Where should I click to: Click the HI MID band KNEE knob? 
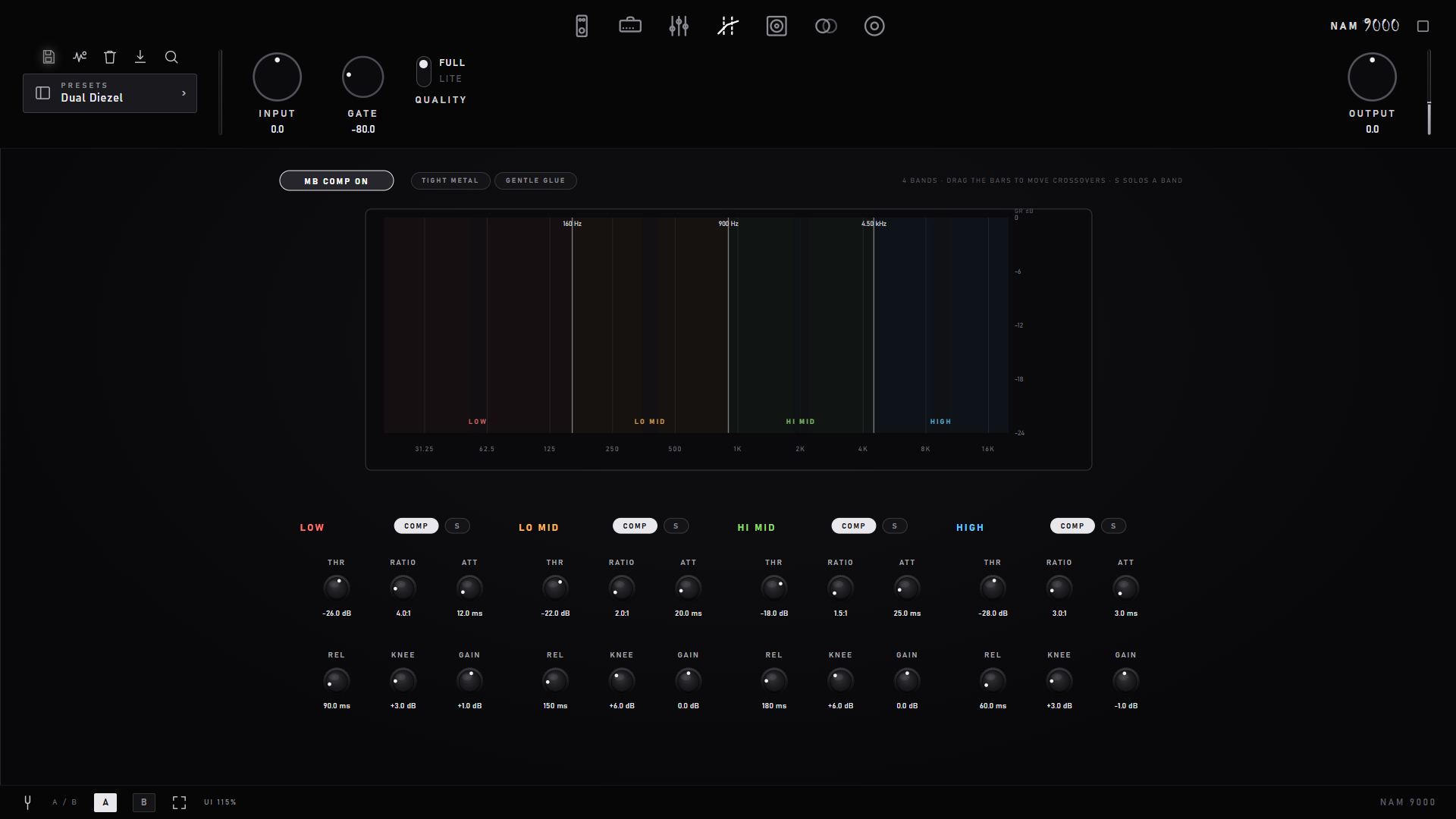840,680
